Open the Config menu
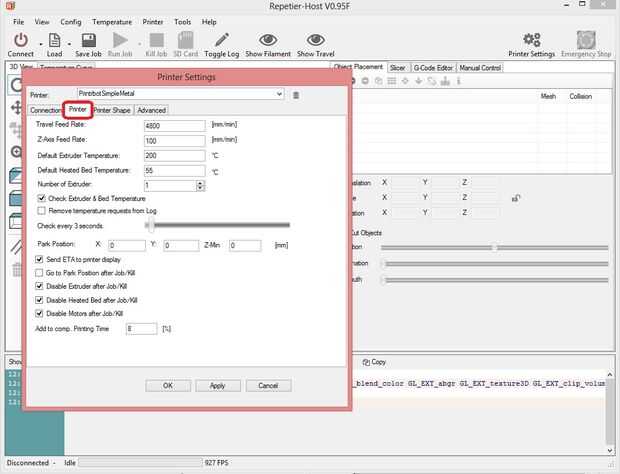The width and height of the screenshot is (620, 474). coord(71,22)
